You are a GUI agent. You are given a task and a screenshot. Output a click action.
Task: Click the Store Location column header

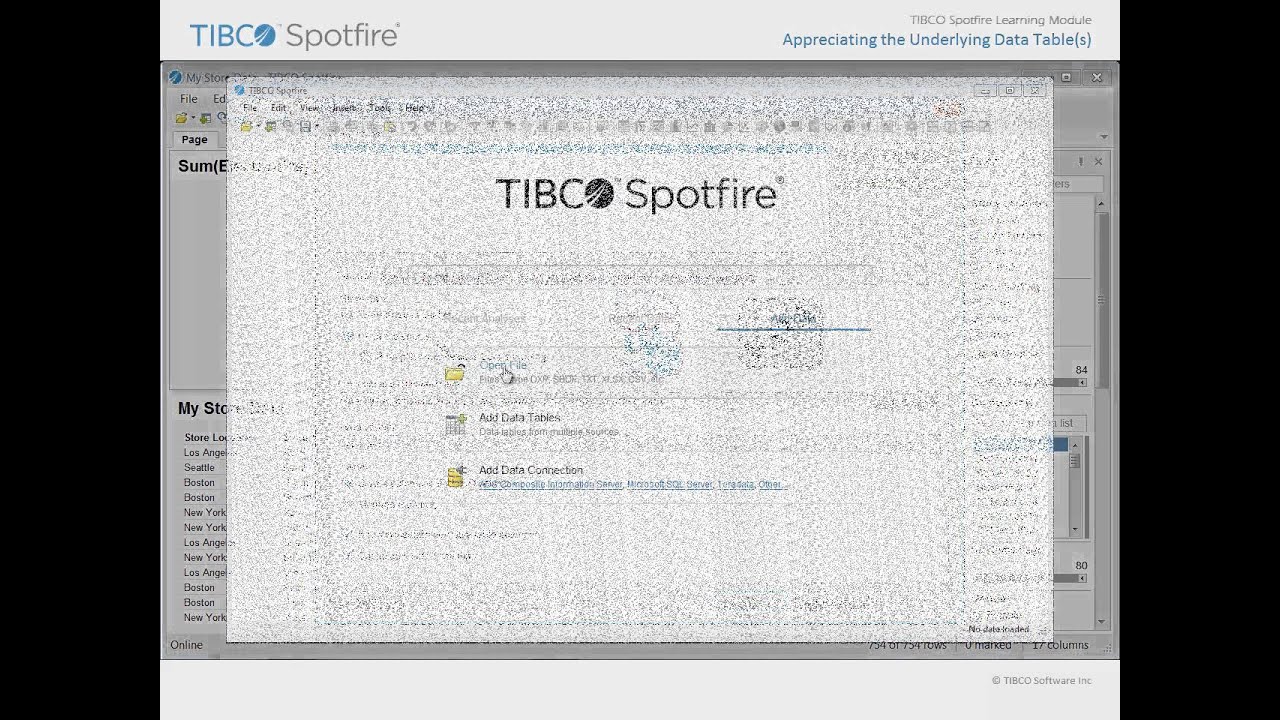pos(206,438)
